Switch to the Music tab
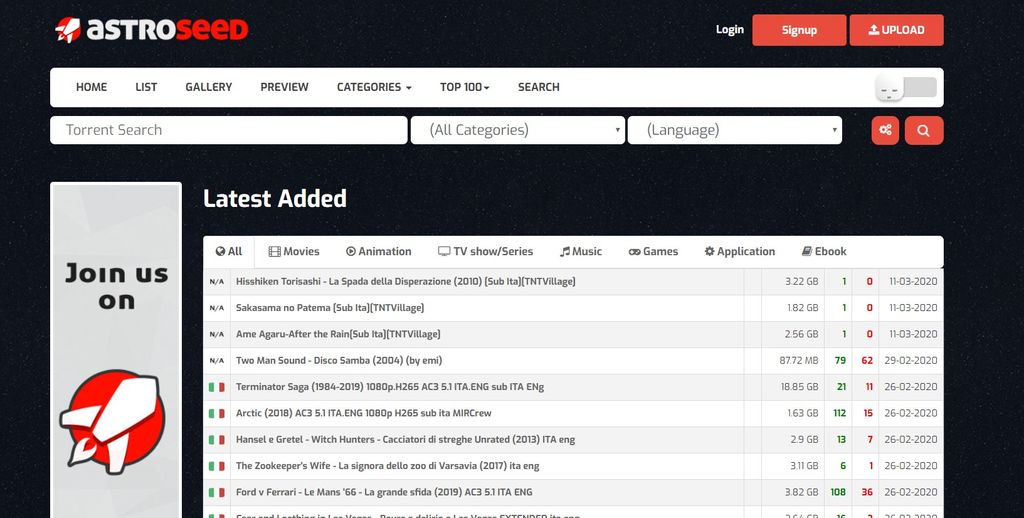Image resolution: width=1024 pixels, height=518 pixels. pos(581,251)
